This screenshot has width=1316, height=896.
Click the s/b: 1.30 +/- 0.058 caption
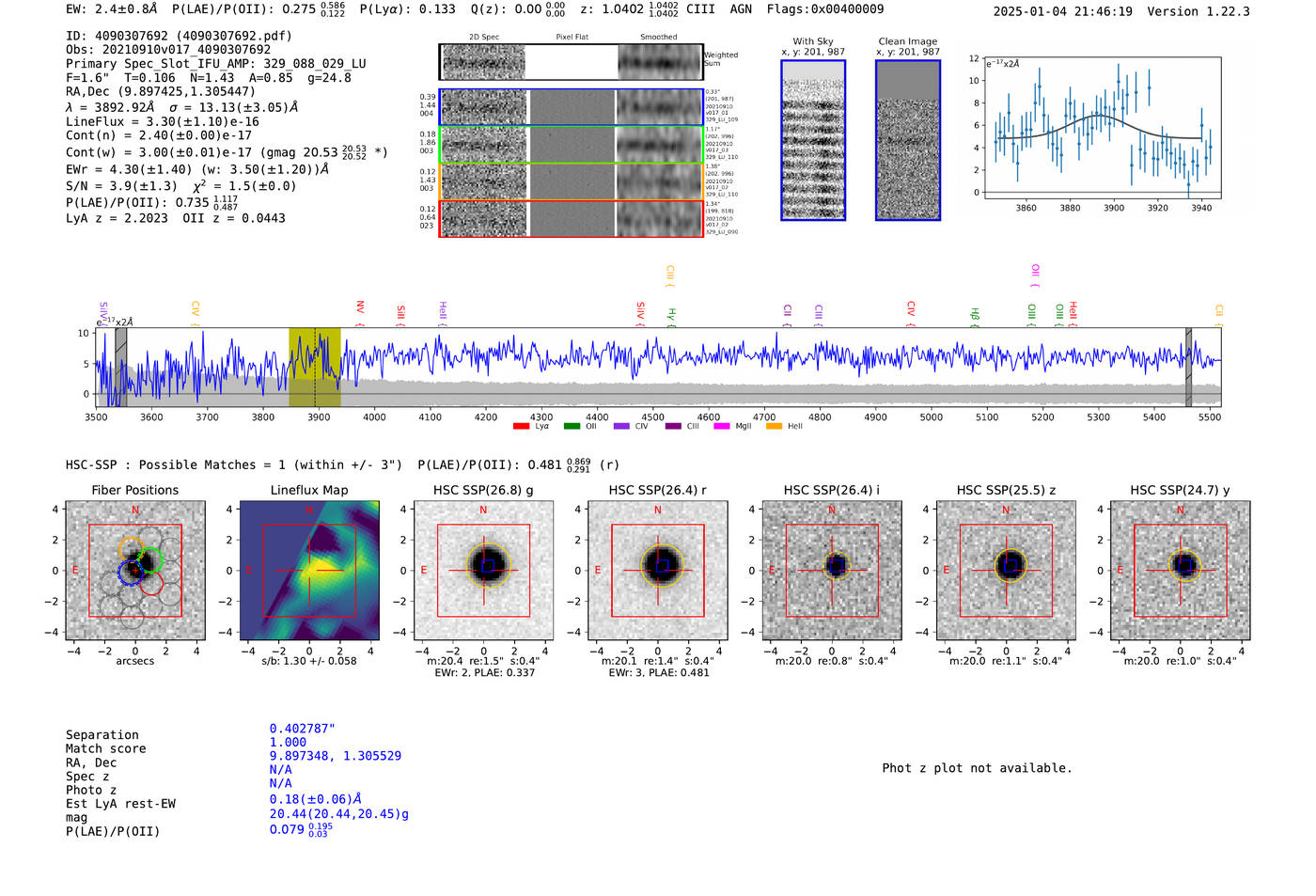[309, 661]
